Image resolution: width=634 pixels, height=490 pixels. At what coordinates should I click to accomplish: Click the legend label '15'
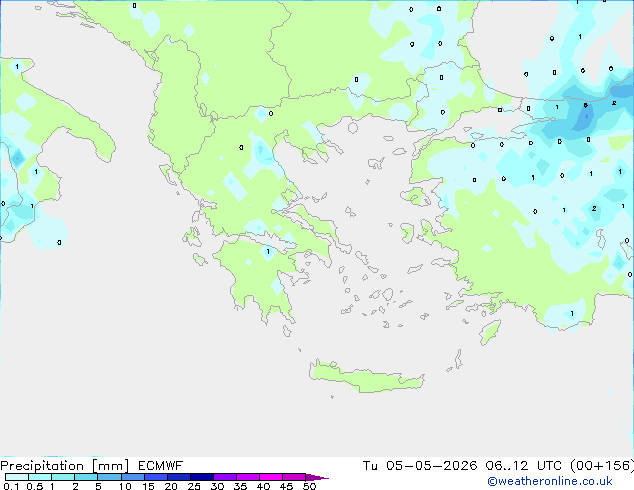click(x=148, y=486)
